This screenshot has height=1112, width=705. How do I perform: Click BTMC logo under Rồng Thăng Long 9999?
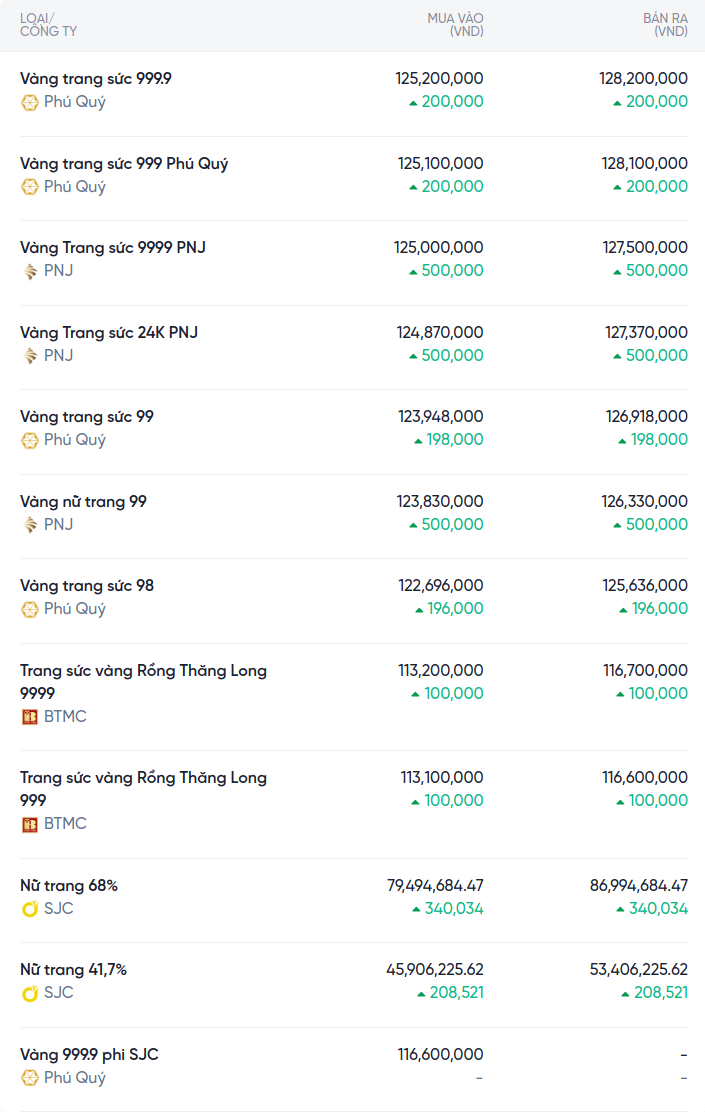[x=30, y=717]
